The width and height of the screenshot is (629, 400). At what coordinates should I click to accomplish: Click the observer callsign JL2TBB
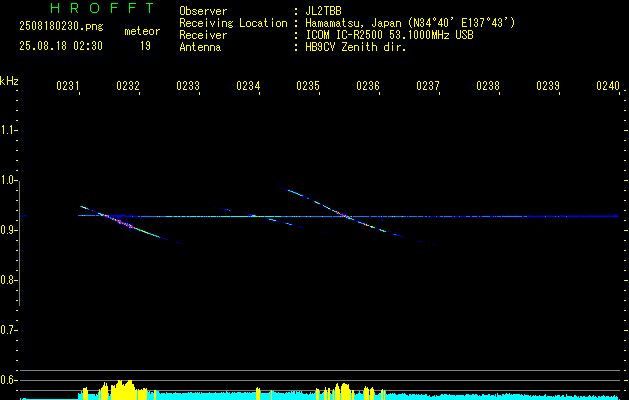point(323,11)
